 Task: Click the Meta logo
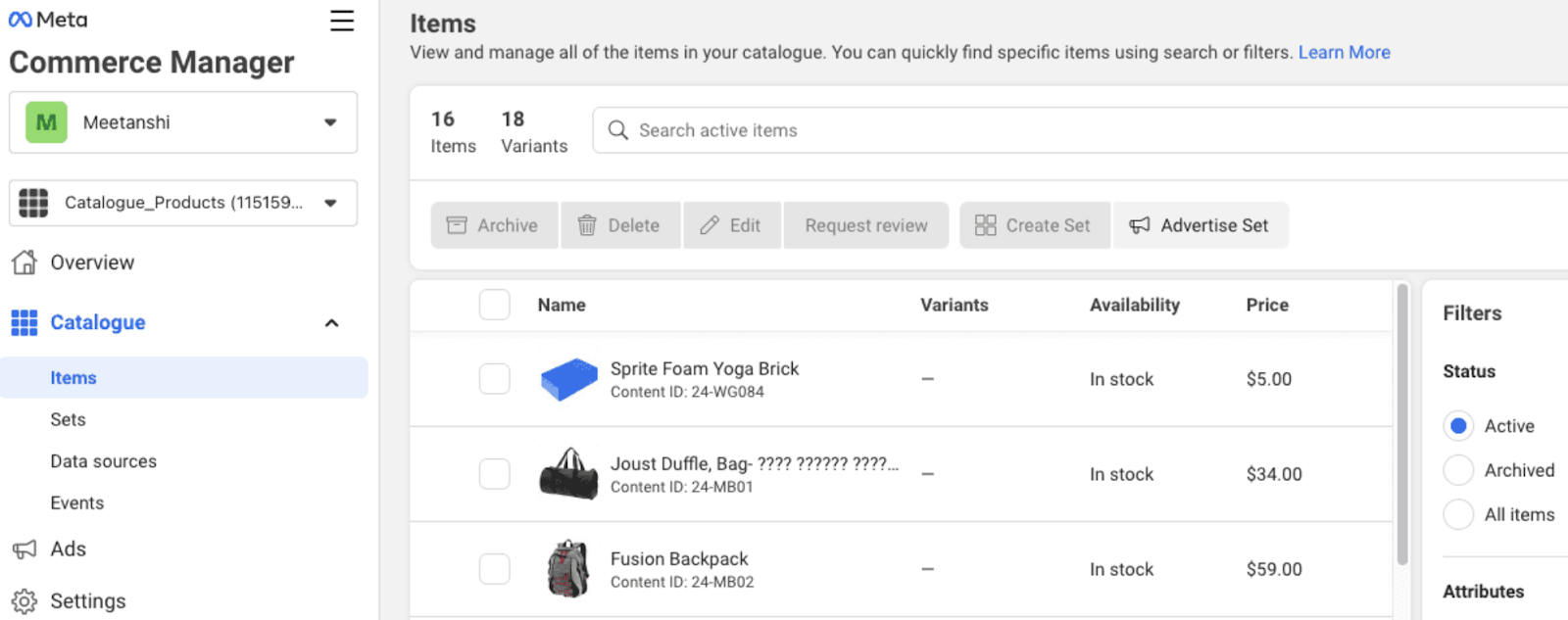[48, 20]
